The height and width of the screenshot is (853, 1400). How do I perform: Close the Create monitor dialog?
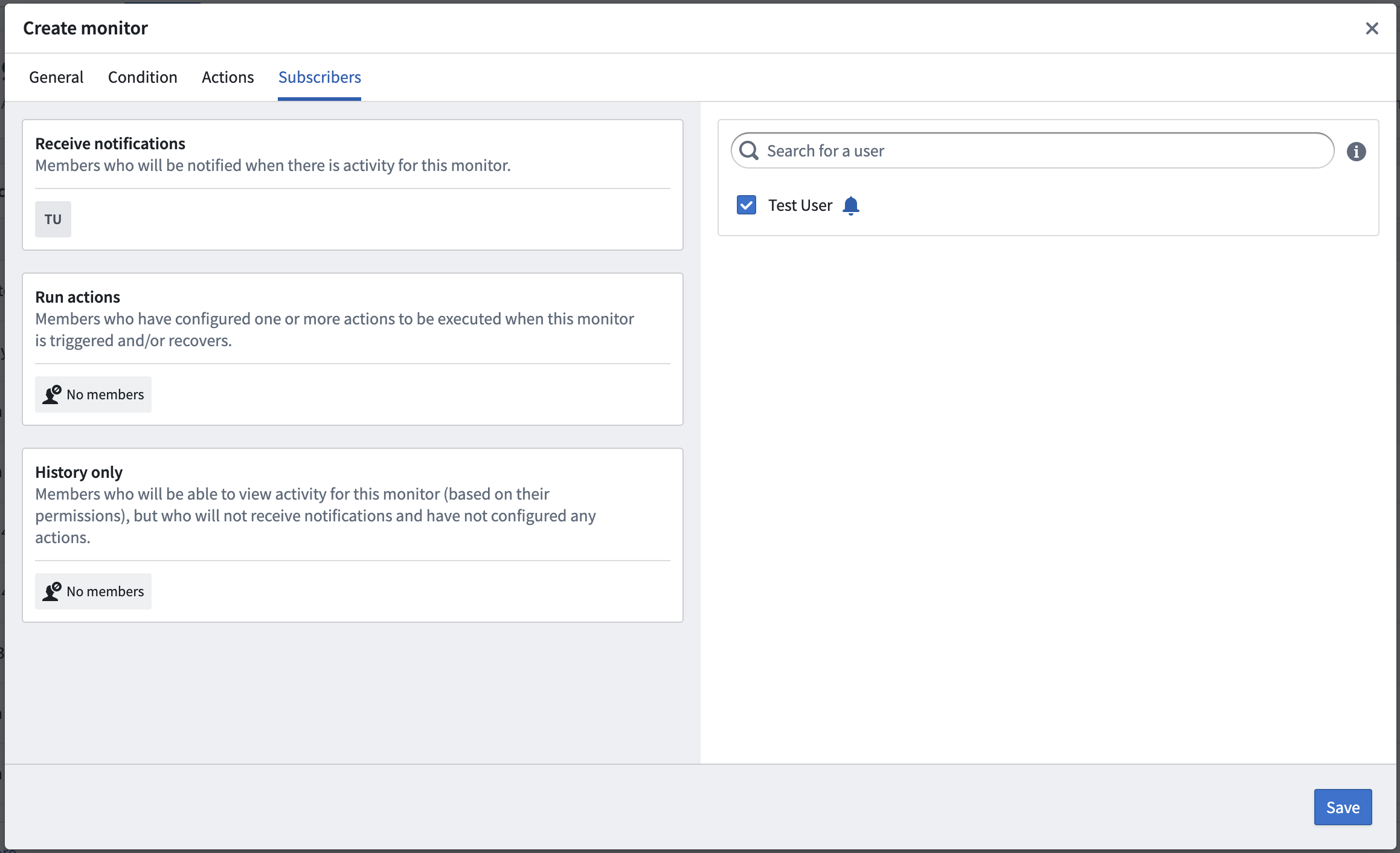point(1372,28)
